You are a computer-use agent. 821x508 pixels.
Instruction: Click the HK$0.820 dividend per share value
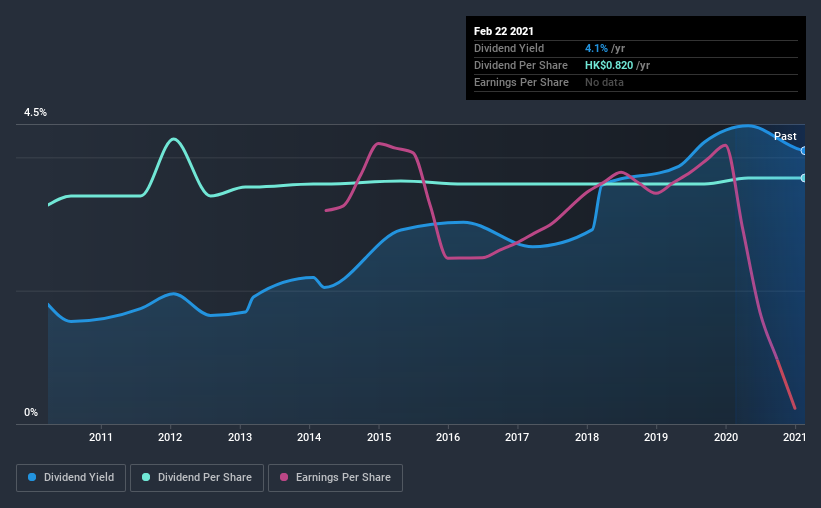[x=609, y=65]
